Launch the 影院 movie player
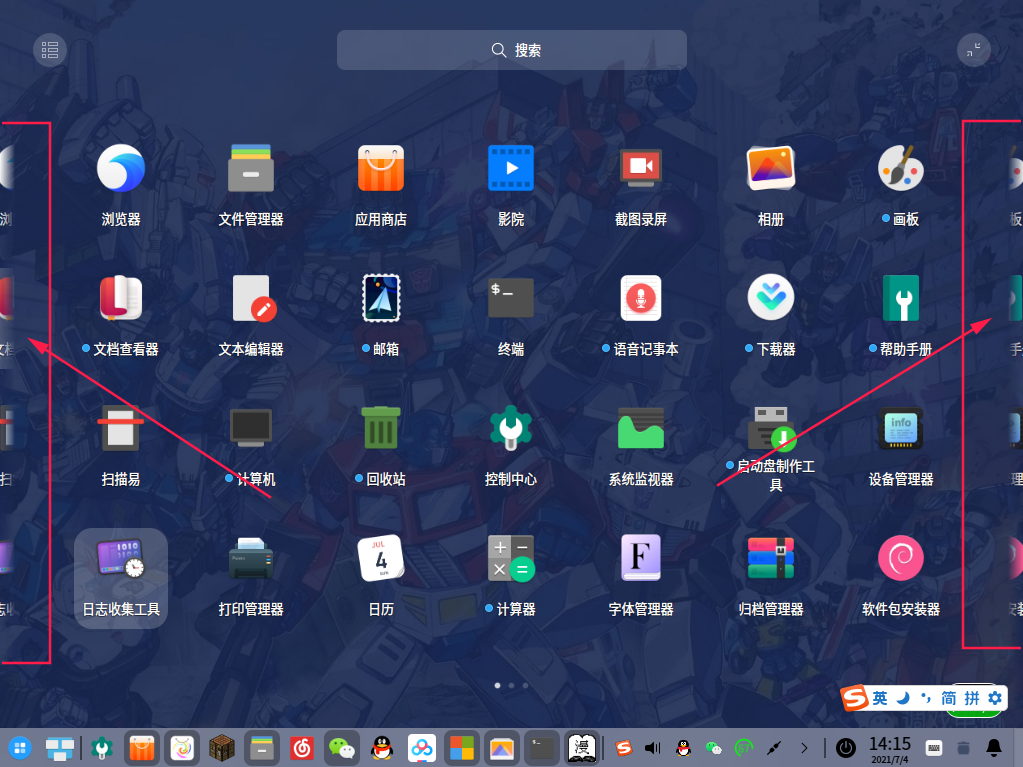The height and width of the screenshot is (767, 1023). (511, 168)
